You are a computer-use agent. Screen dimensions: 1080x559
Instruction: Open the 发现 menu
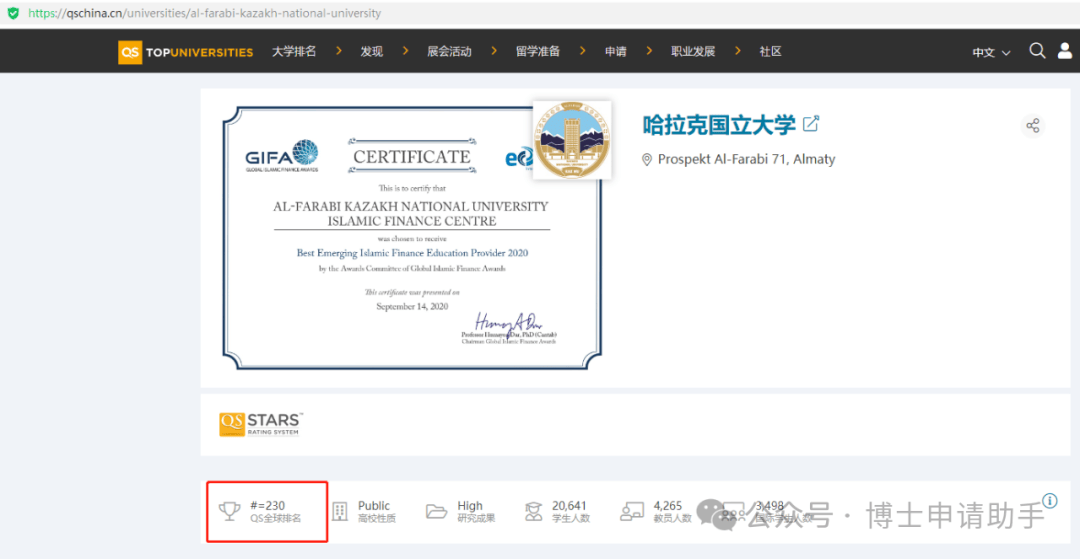tap(372, 52)
